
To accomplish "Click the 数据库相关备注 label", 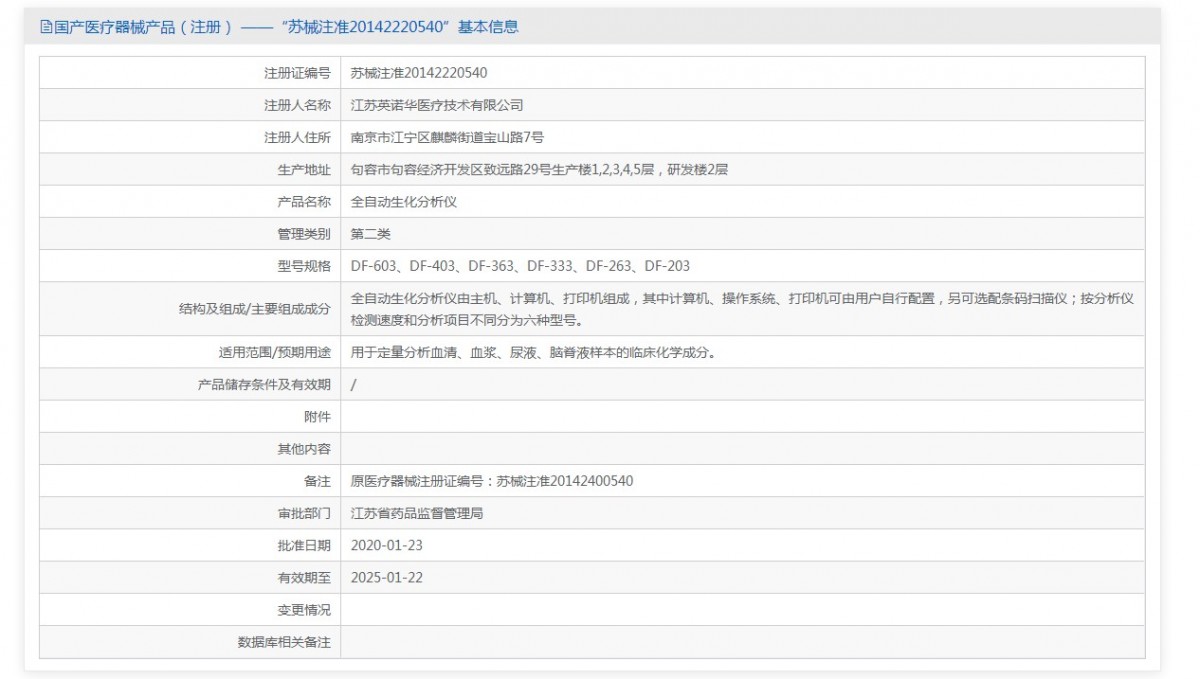I will tap(284, 642).
